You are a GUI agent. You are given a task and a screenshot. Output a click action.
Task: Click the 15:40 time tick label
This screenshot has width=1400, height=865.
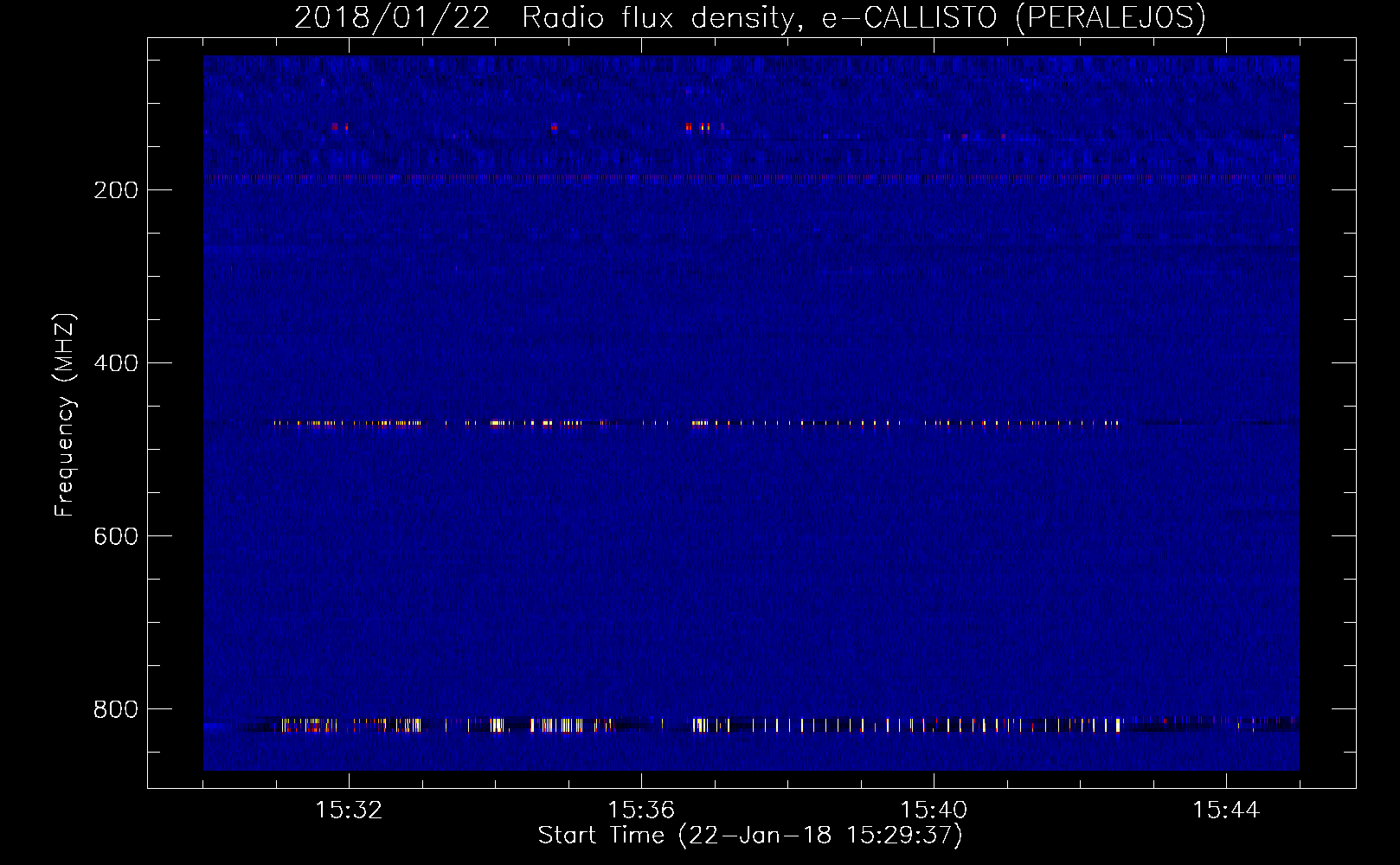(934, 811)
